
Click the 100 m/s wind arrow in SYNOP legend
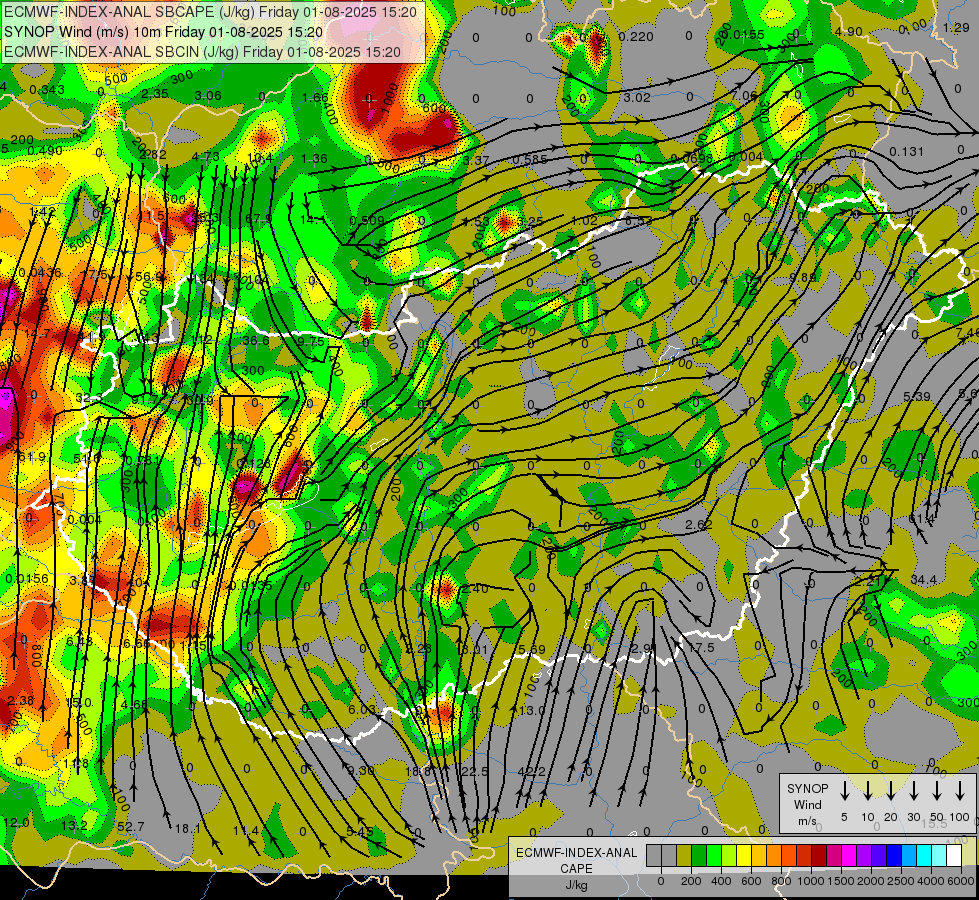pyautogui.click(x=960, y=791)
